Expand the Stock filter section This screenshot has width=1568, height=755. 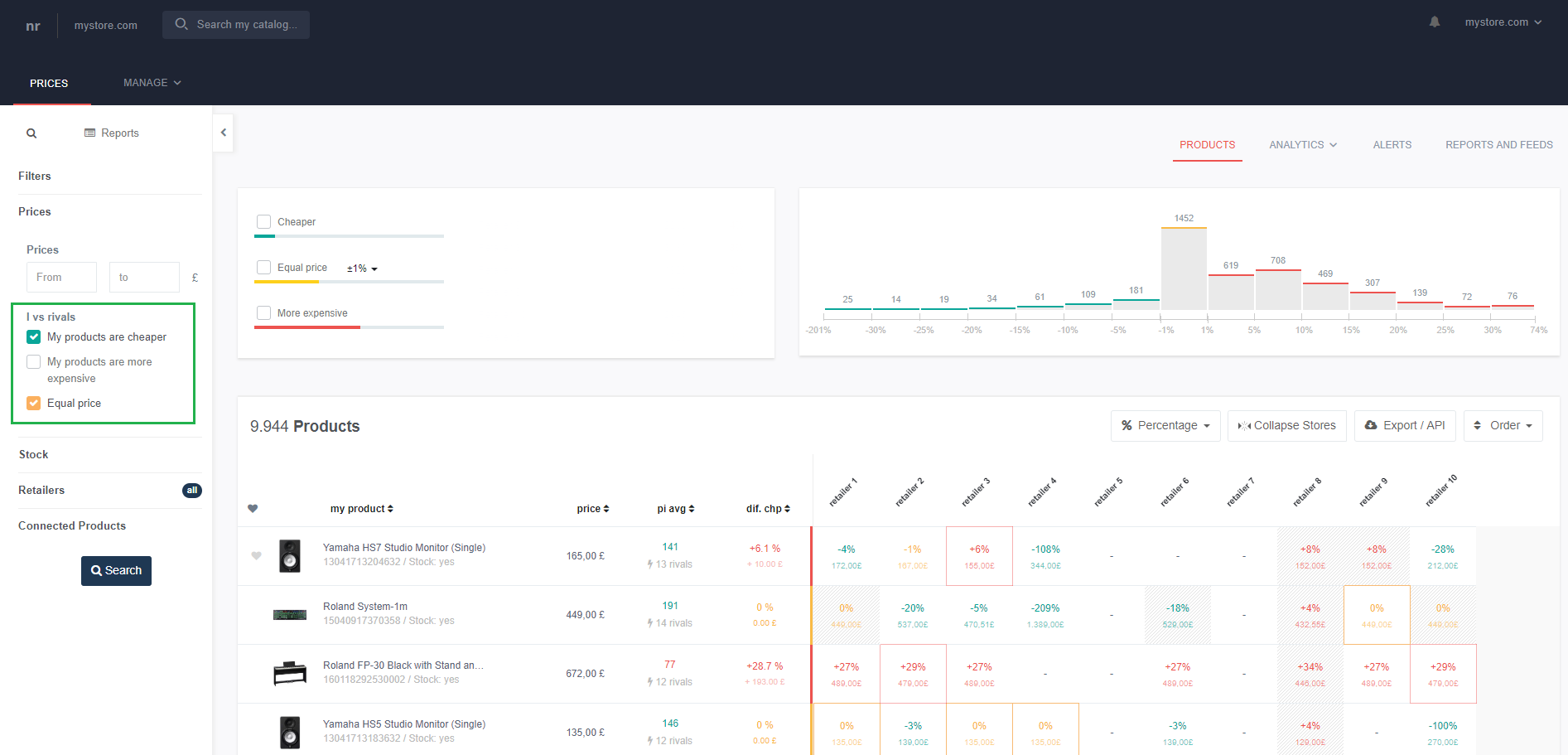tap(33, 454)
